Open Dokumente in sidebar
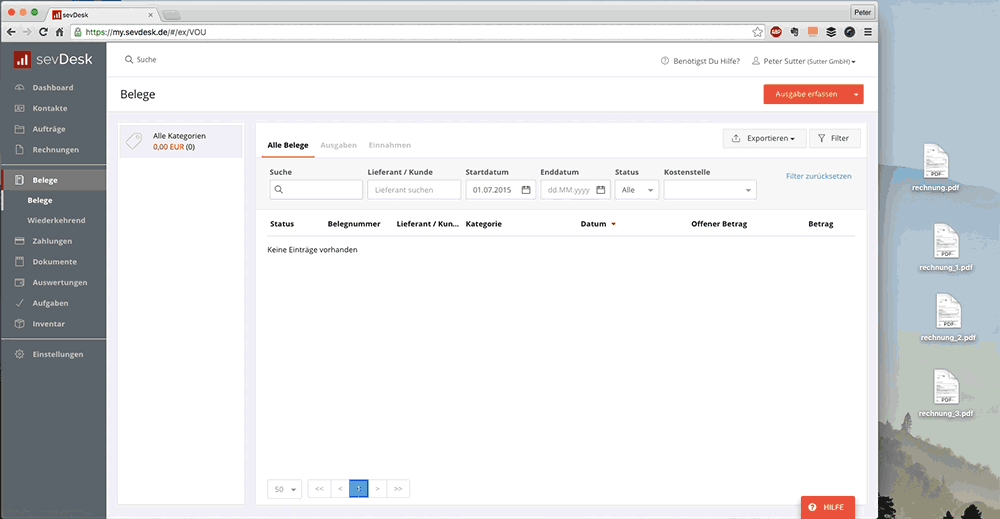Viewport: 1000px width, 519px height. tap(54, 262)
